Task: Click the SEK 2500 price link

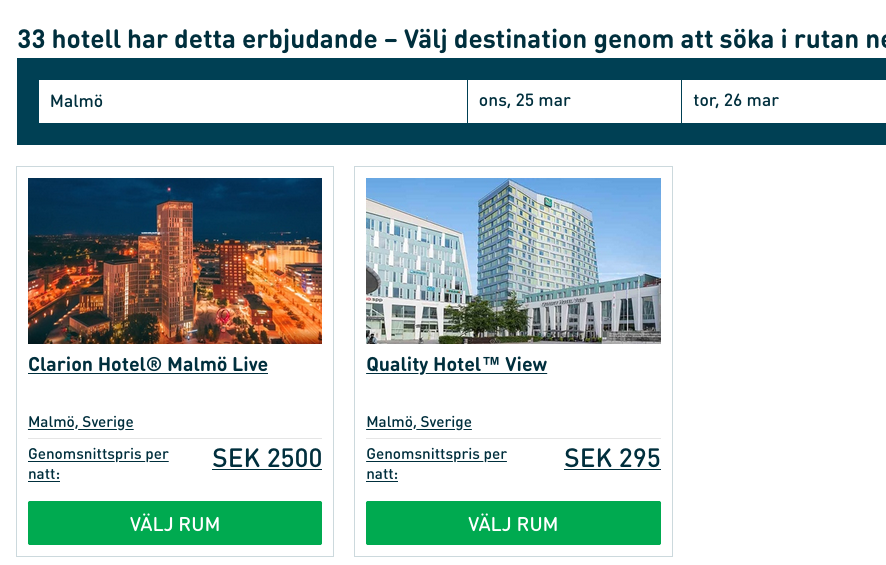Action: [x=267, y=459]
